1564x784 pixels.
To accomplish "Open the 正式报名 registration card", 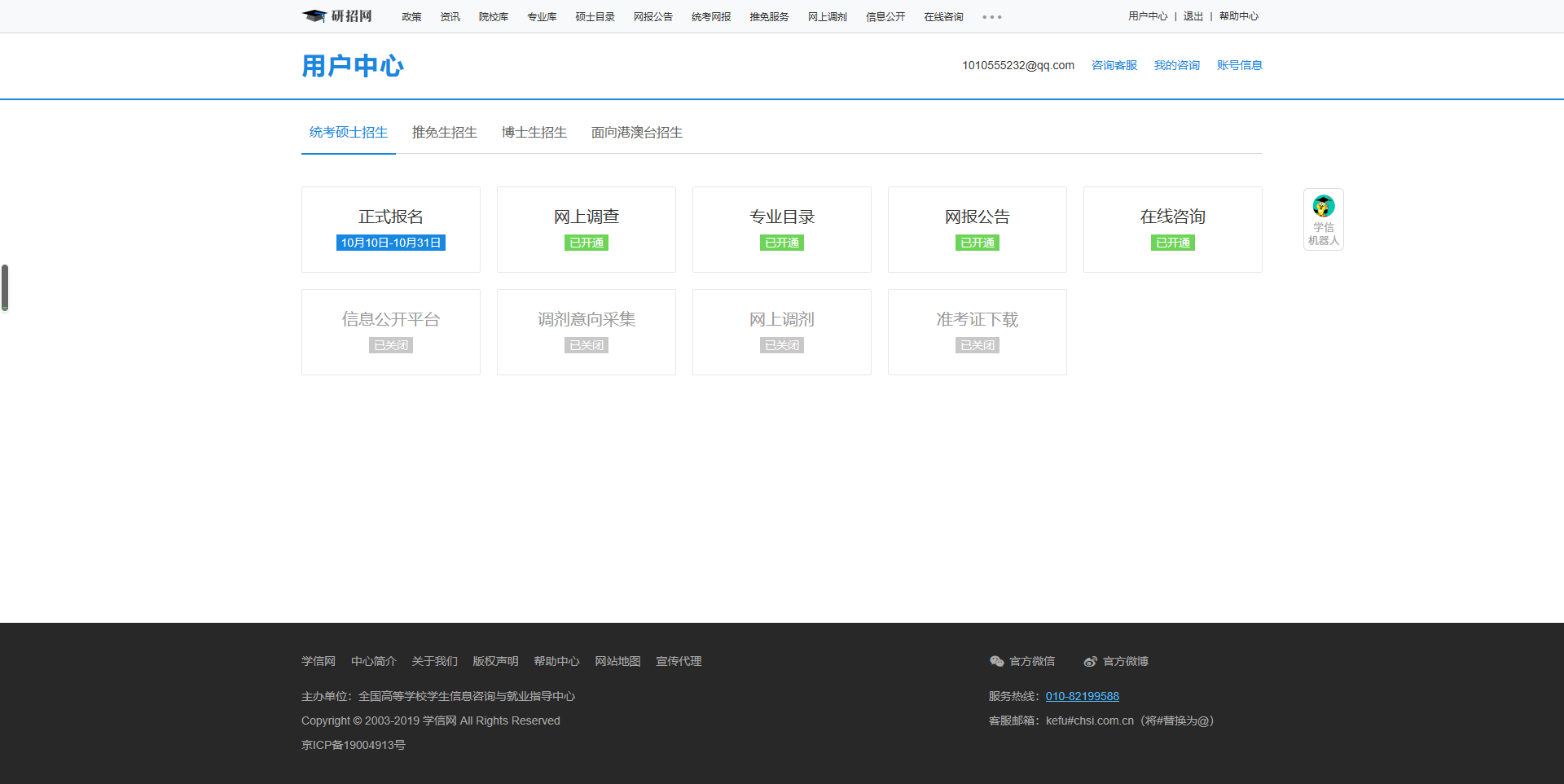I will click(391, 229).
